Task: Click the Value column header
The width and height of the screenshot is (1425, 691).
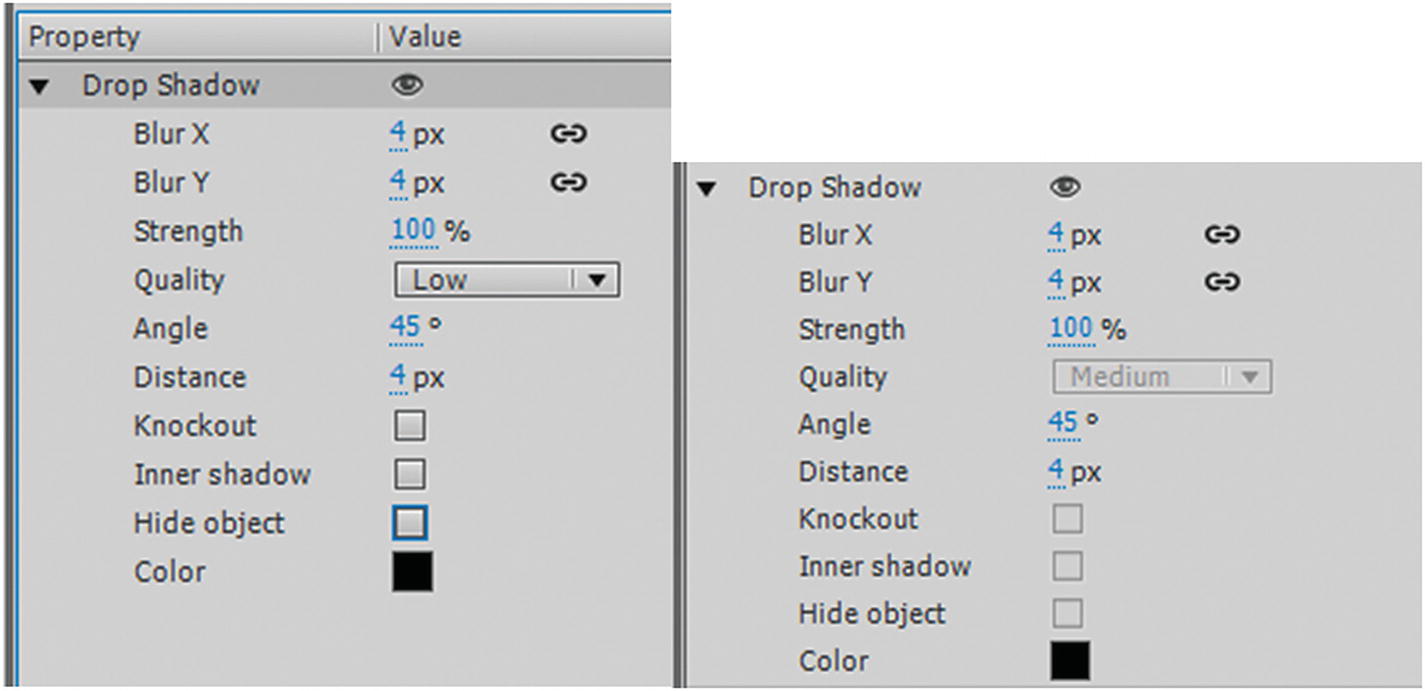Action: (425, 37)
